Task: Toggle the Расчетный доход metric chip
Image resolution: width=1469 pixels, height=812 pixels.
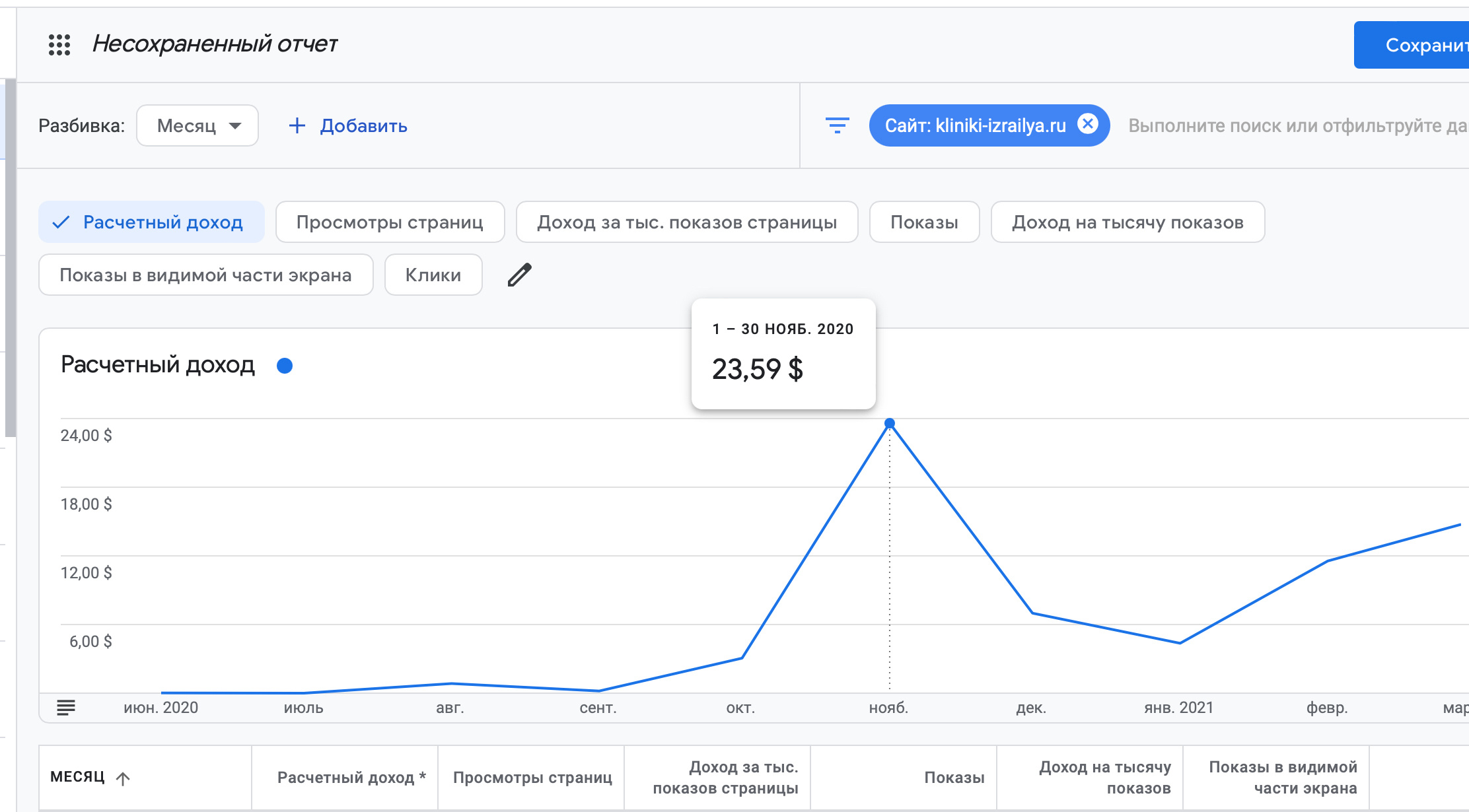Action: (x=151, y=222)
